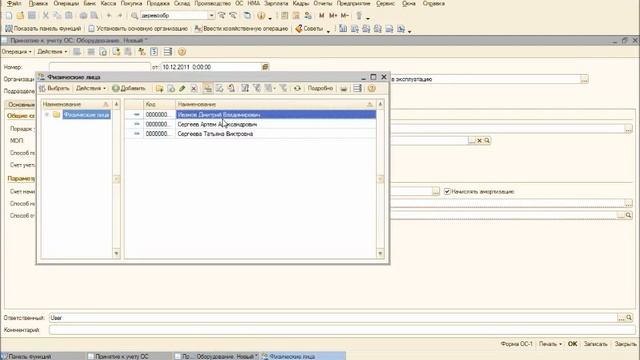640x360 pixels.
Task: Click the new group folder icon in dialog
Action: 160,89
